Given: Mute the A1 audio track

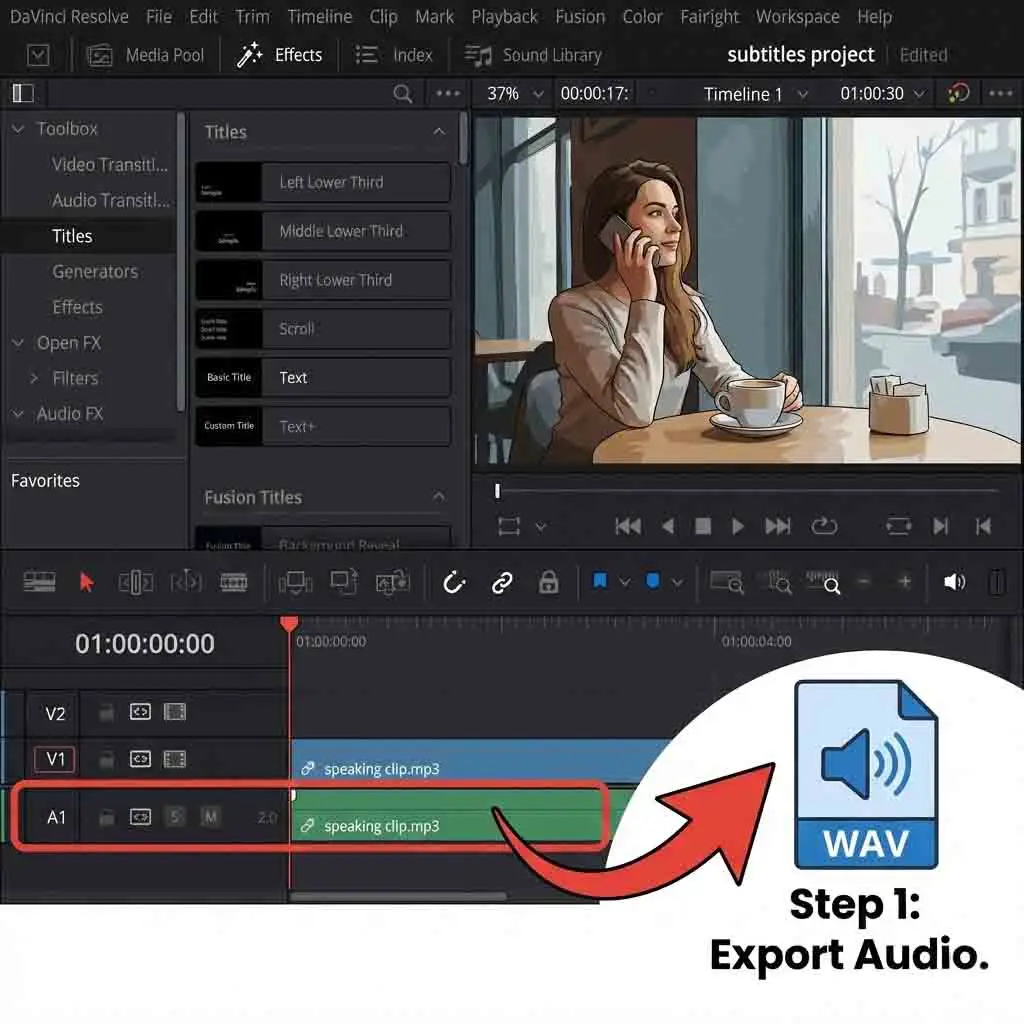Looking at the screenshot, I should click(210, 817).
